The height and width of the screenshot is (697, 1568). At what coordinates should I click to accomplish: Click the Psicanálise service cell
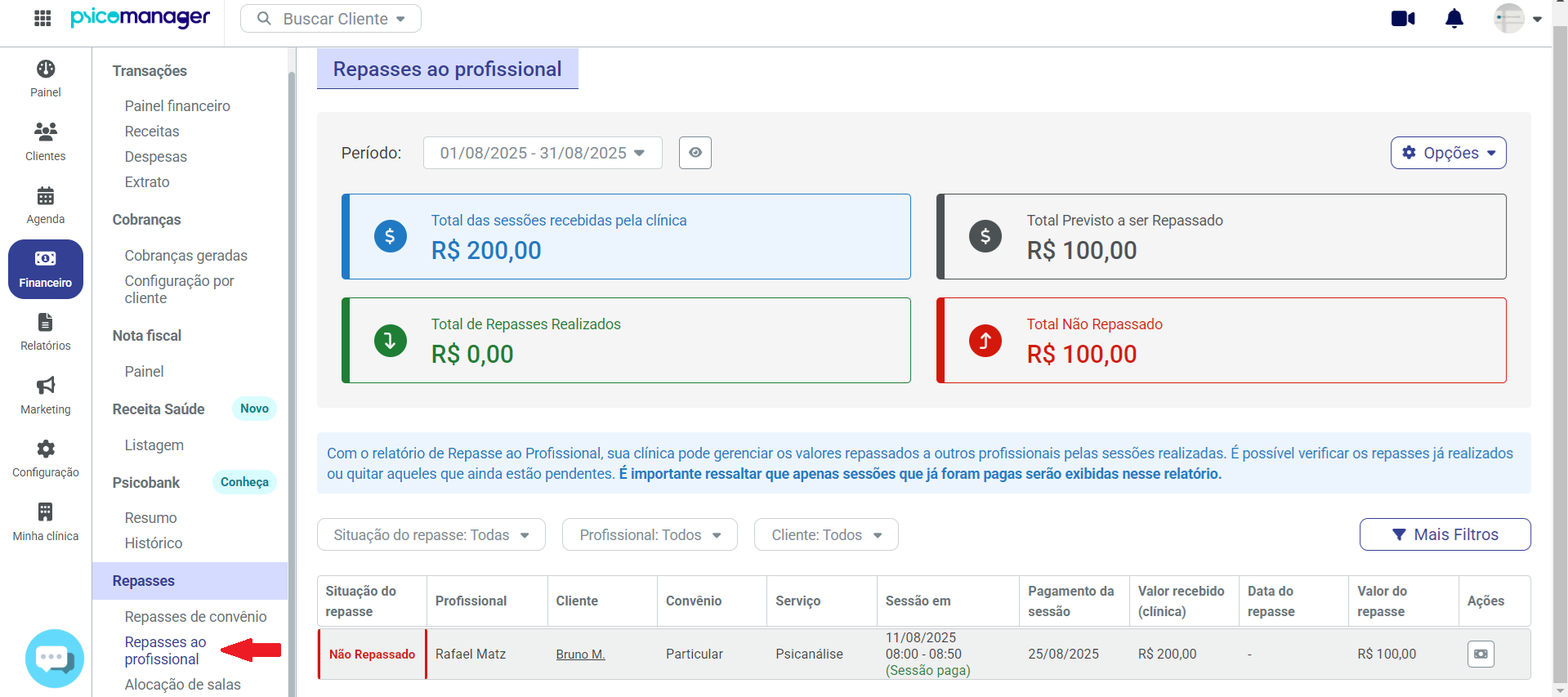[x=822, y=654]
